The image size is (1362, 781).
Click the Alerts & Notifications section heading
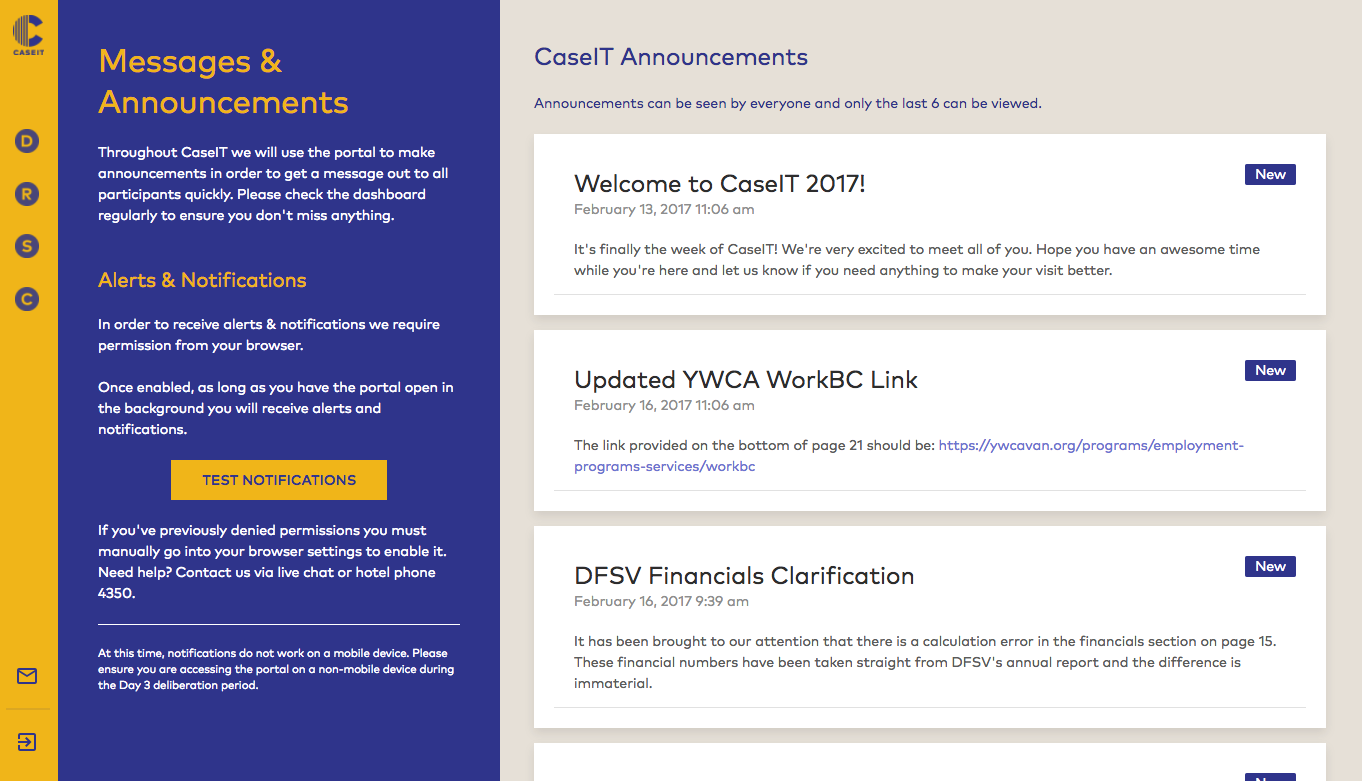coord(202,280)
